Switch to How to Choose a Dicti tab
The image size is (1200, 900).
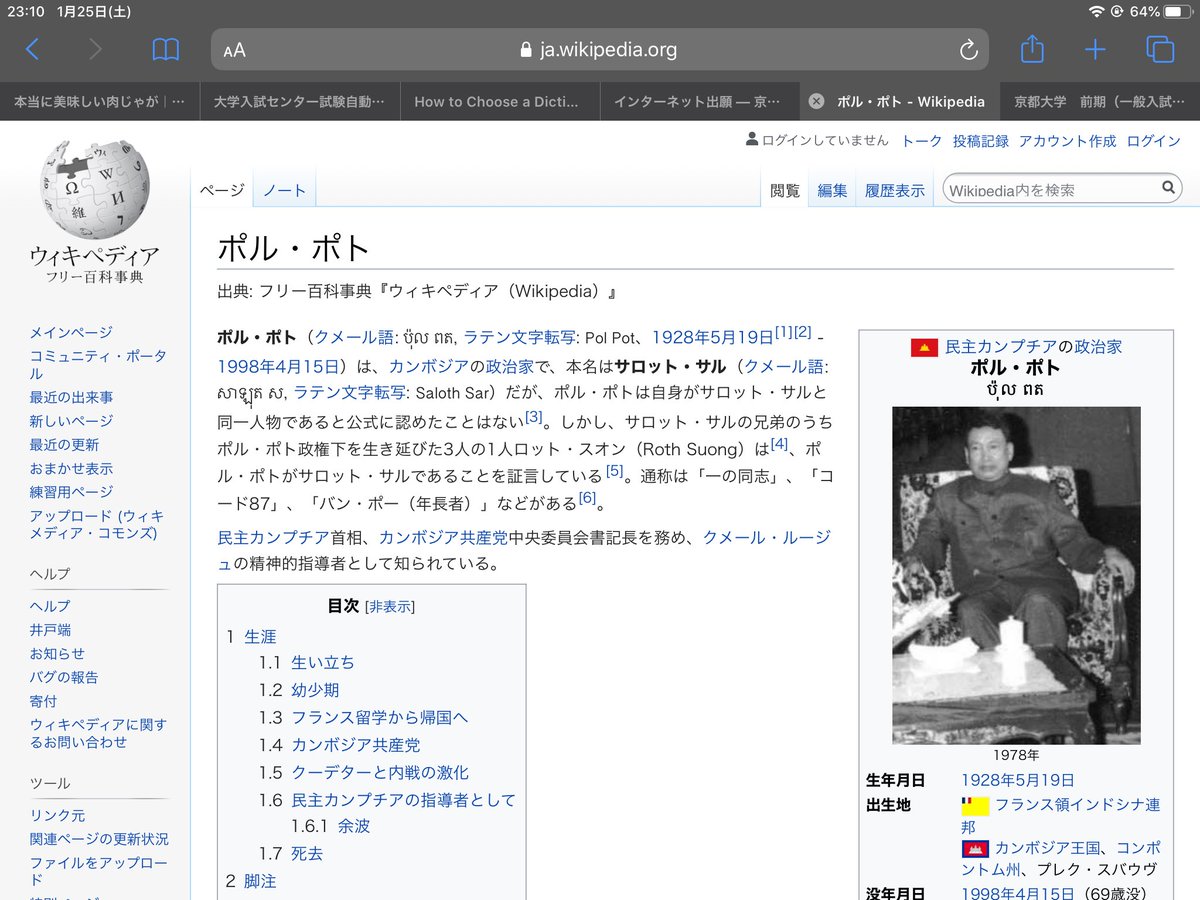(500, 101)
